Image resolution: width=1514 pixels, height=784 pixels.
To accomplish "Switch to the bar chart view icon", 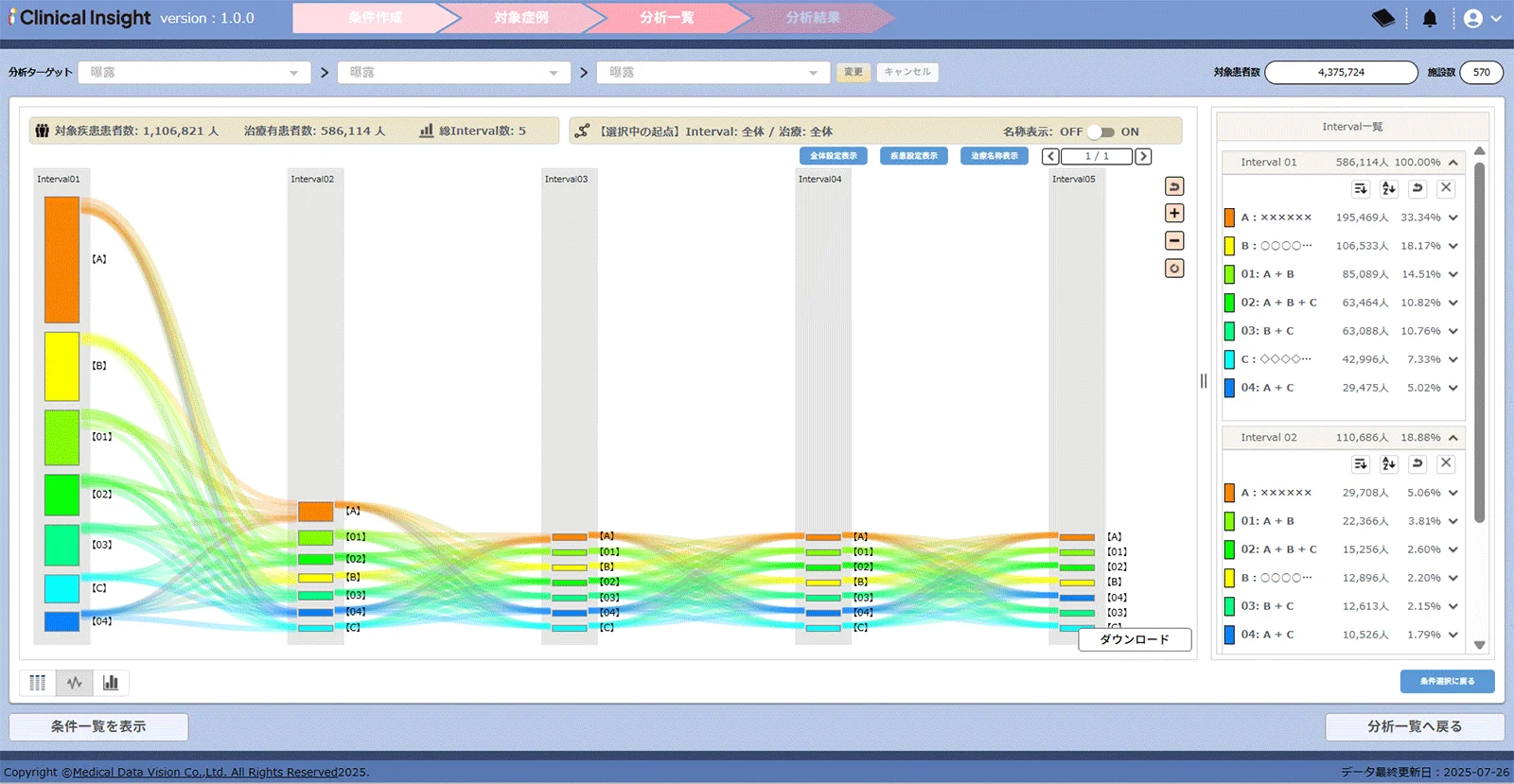I will click(x=111, y=683).
